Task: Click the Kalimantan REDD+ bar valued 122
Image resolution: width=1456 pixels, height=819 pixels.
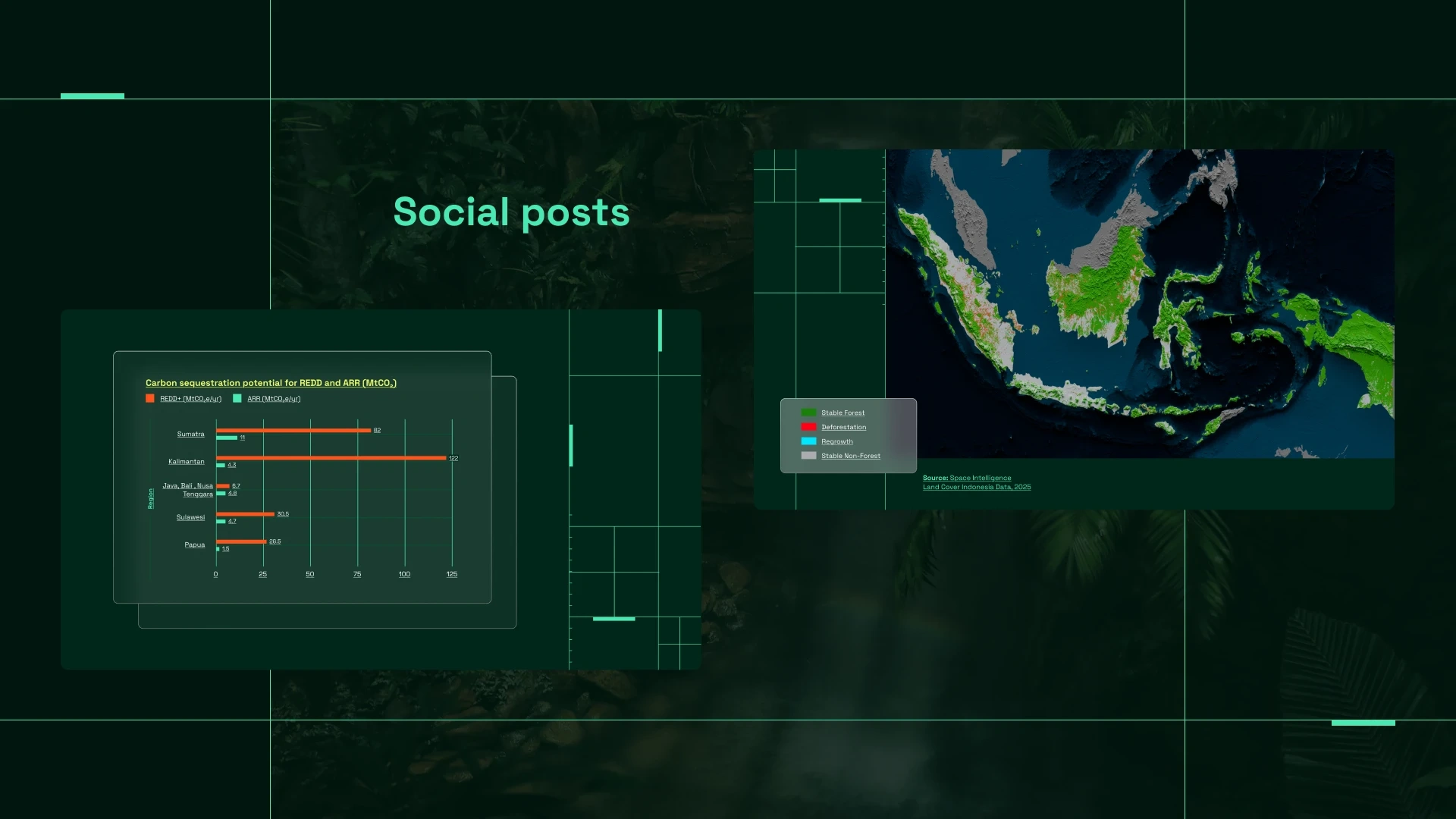Action: (331, 458)
